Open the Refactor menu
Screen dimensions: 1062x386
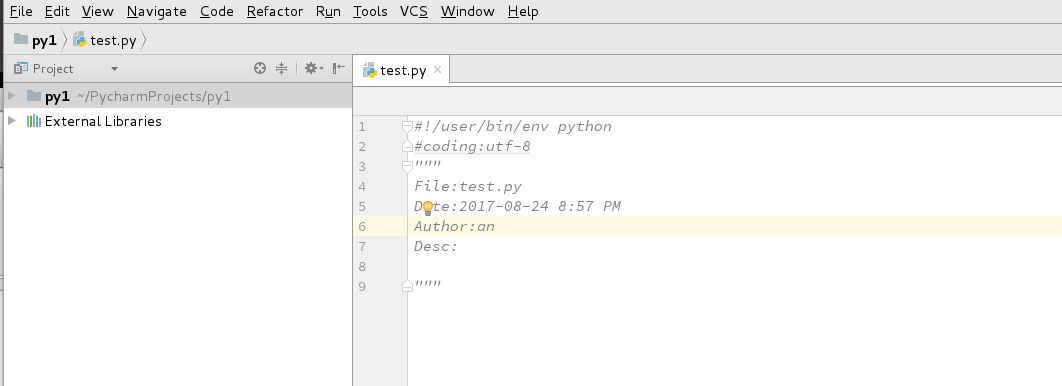(275, 12)
